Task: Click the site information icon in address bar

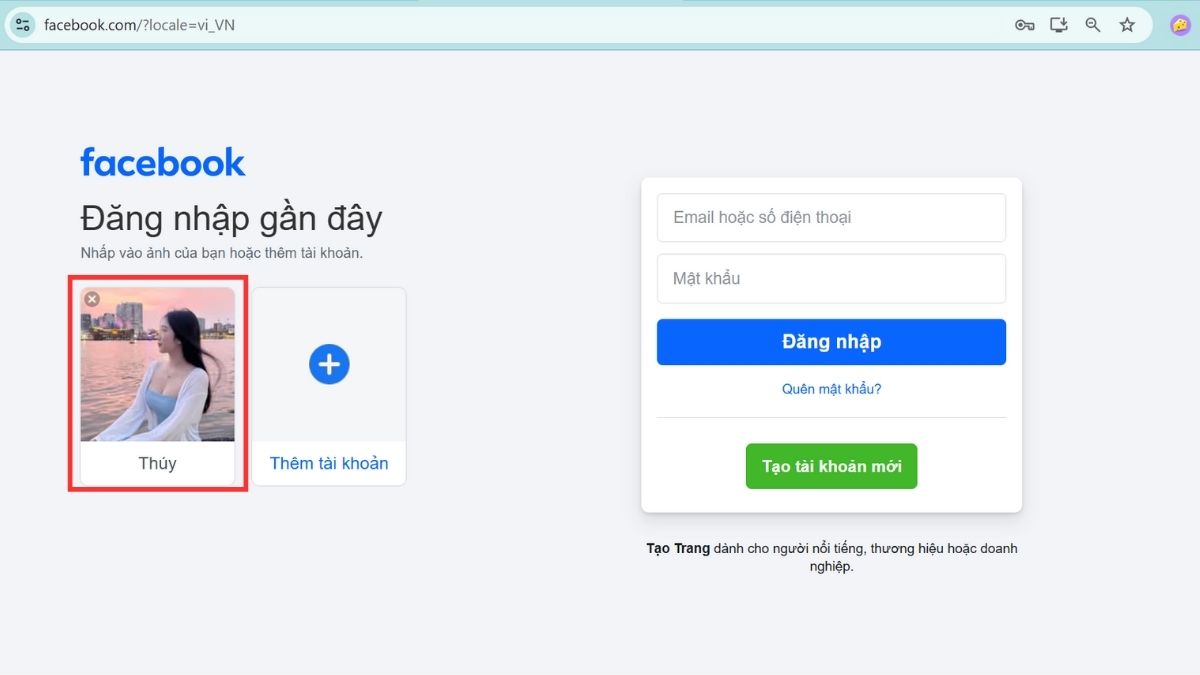Action: point(23,25)
